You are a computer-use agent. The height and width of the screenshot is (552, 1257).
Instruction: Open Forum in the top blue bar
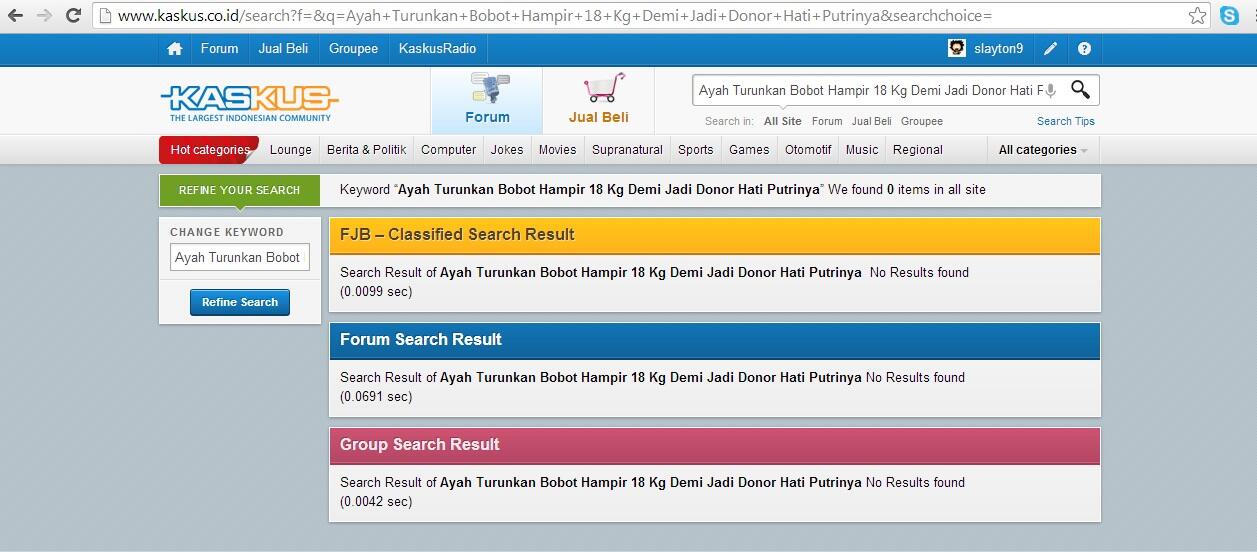219,48
